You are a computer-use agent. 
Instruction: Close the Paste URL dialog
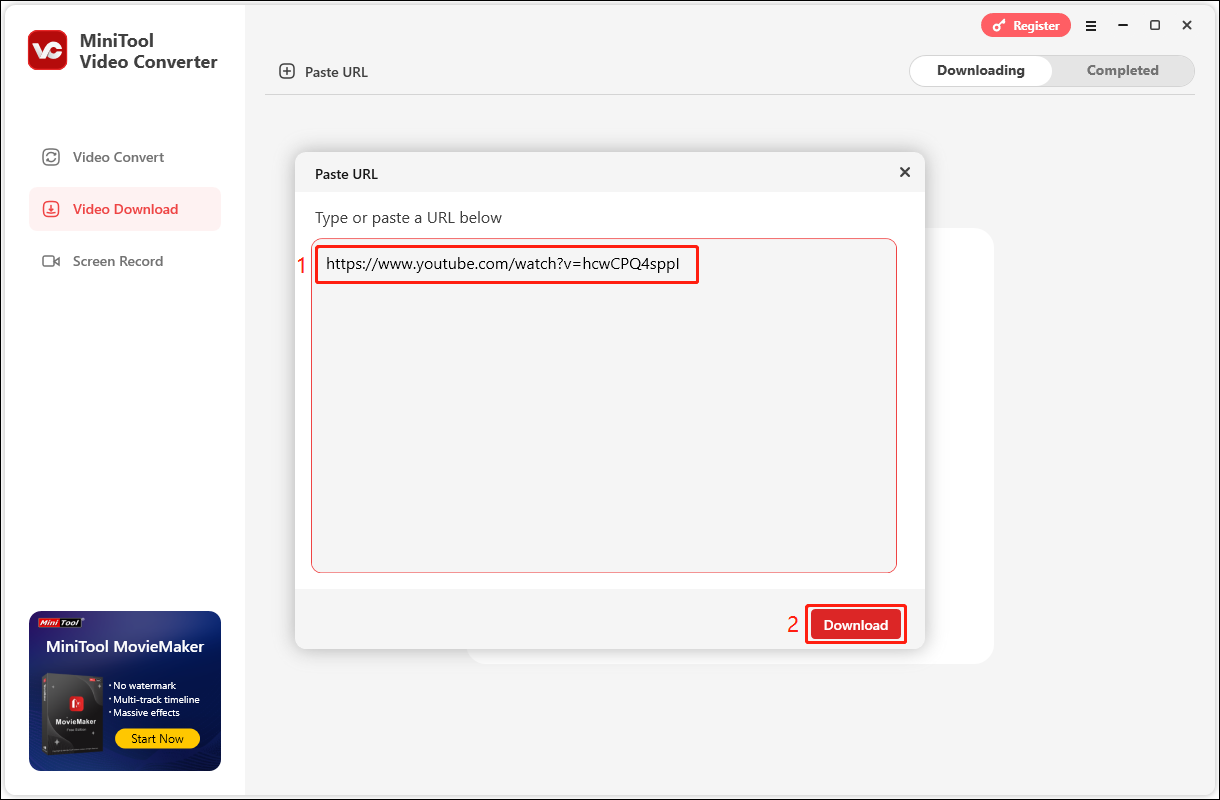[905, 172]
